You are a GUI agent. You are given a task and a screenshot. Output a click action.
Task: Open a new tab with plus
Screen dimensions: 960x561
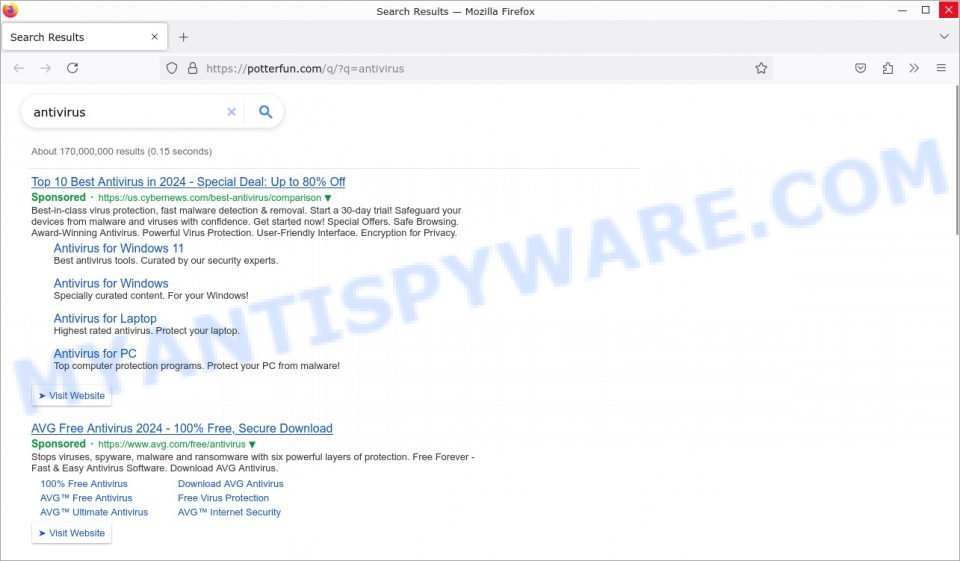pos(183,37)
